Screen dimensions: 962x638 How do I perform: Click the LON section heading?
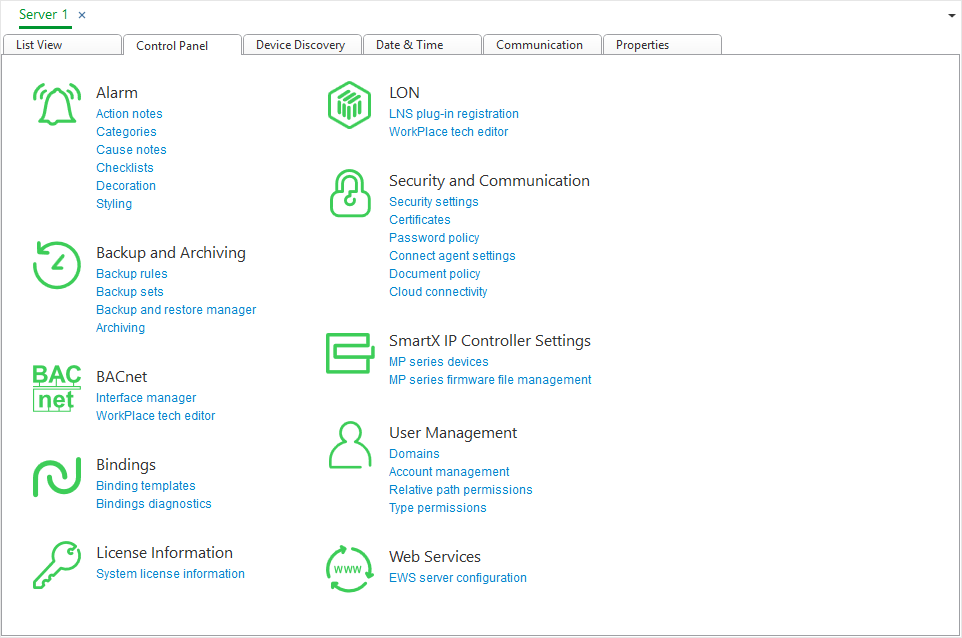tap(404, 93)
